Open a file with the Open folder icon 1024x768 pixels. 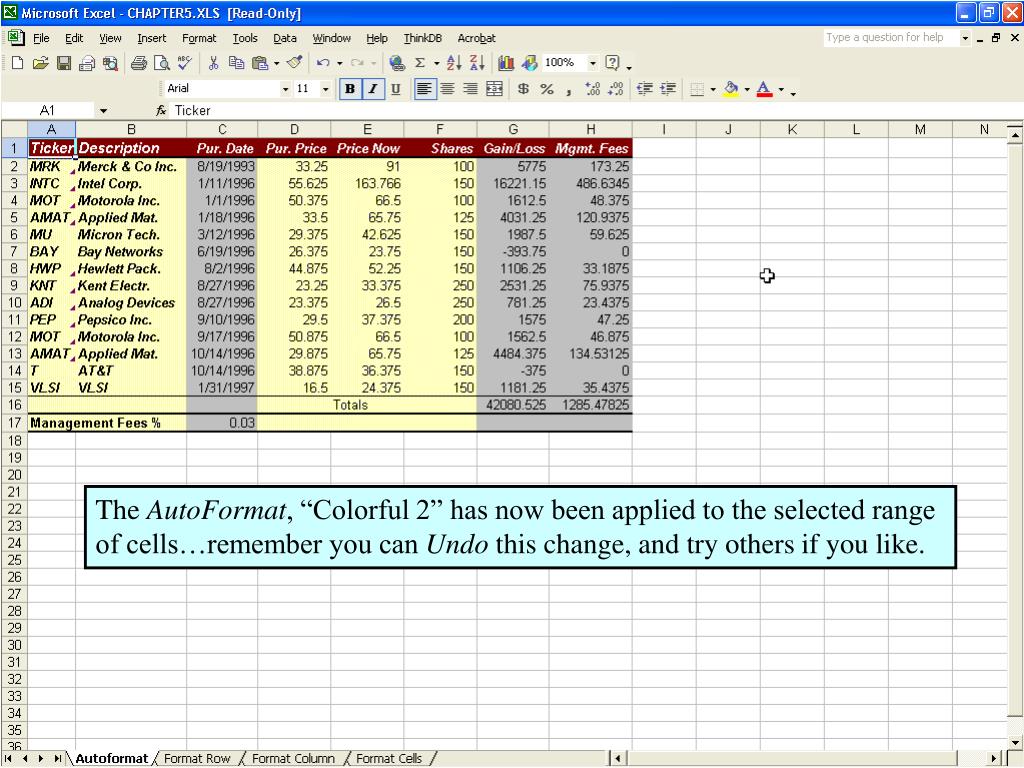point(40,63)
